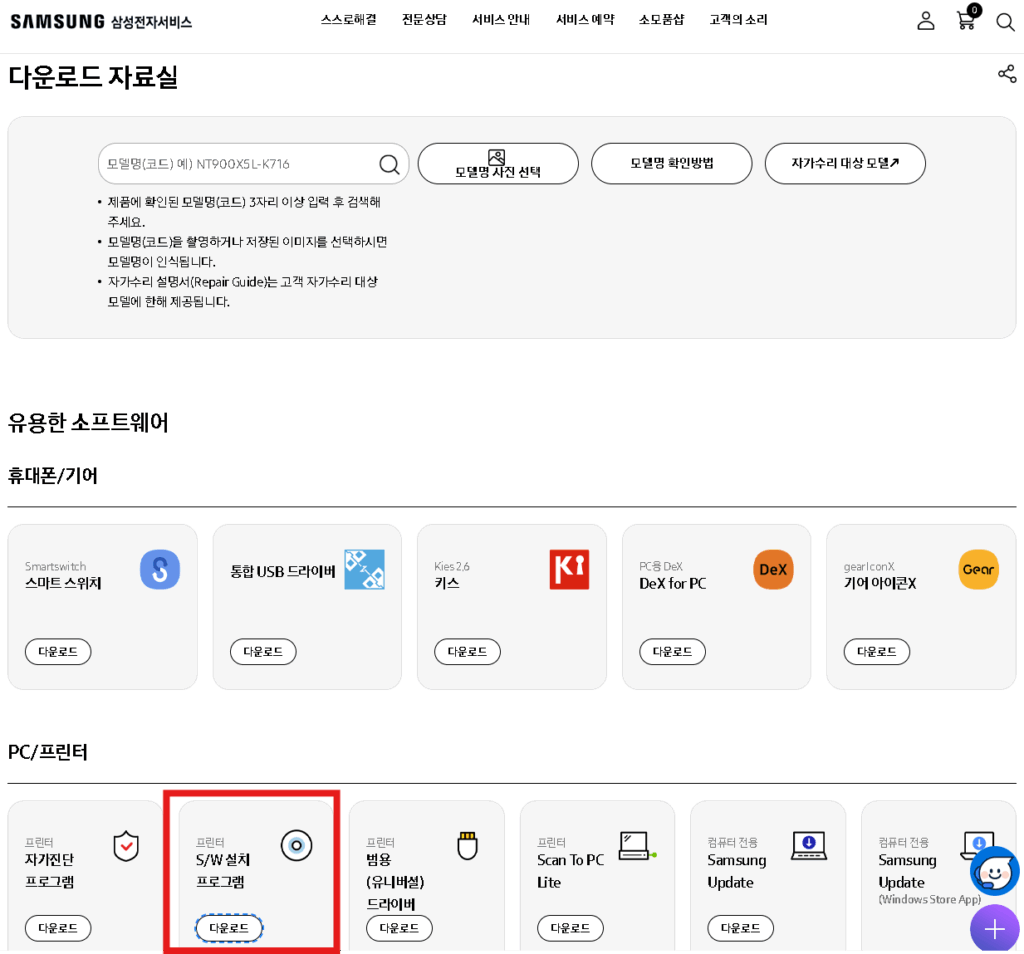
Task: Open the 서비스 예약 menu
Action: [x=585, y=20]
